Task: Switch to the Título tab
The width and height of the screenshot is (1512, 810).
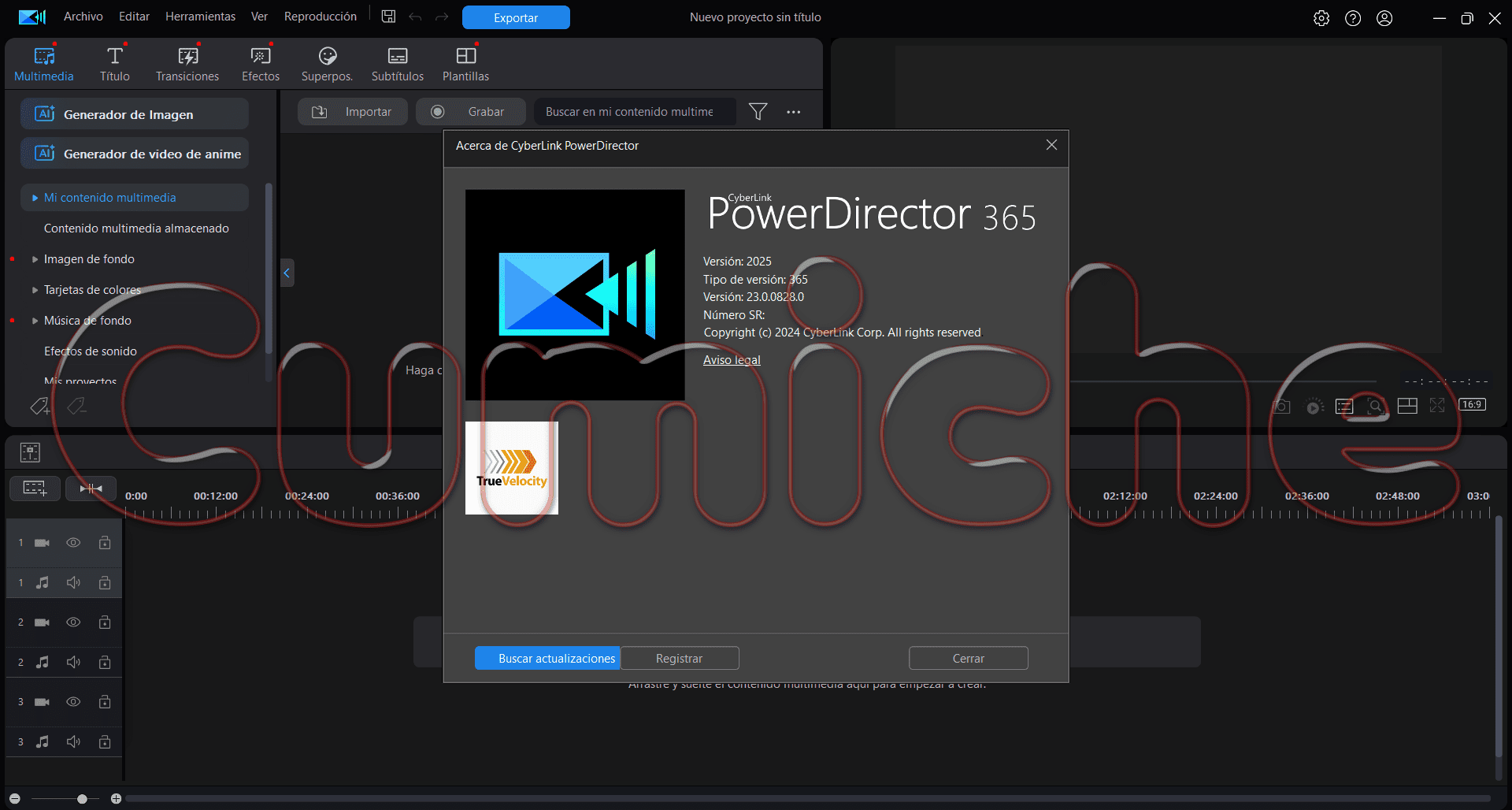Action: [115, 65]
